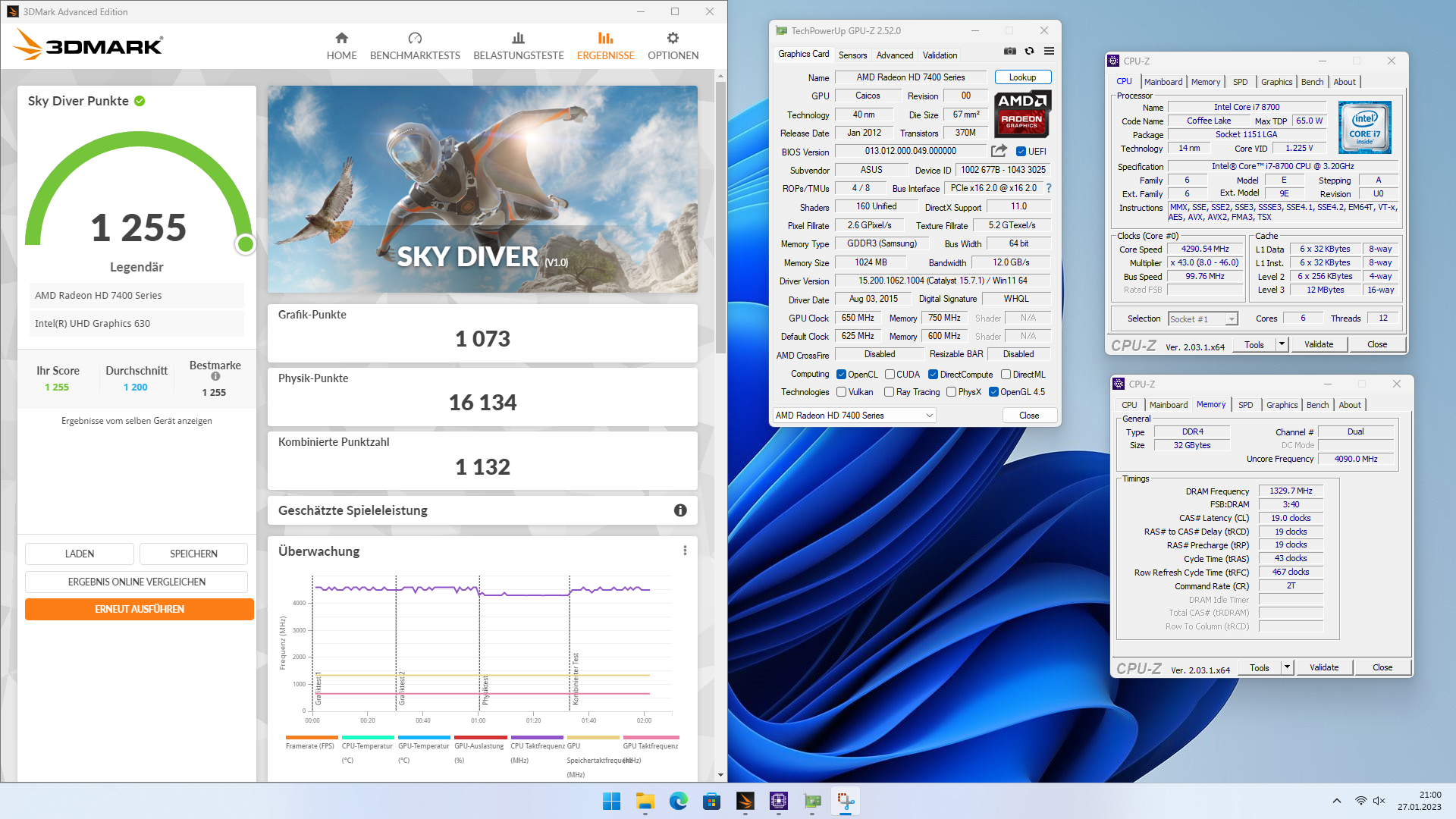The height and width of the screenshot is (819, 1456).
Task: Open Bench tab in upper CPU-Z window
Action: point(1312,82)
